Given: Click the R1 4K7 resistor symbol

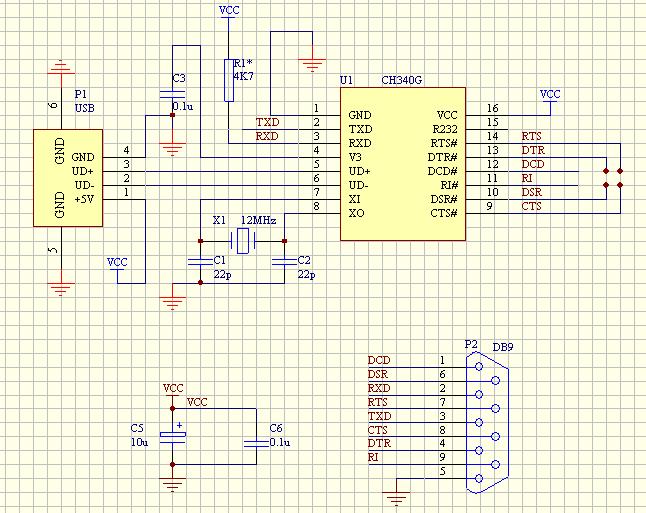Looking at the screenshot, I should tap(228, 80).
